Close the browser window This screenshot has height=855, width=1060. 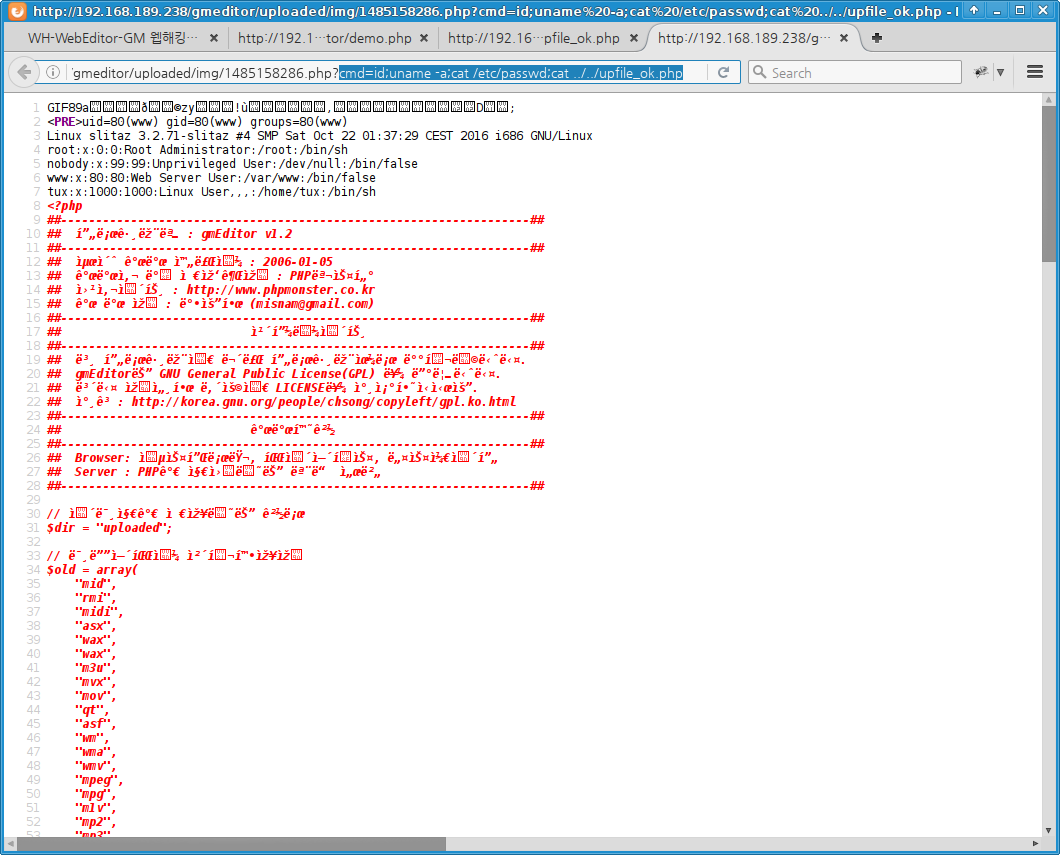(1042, 10)
